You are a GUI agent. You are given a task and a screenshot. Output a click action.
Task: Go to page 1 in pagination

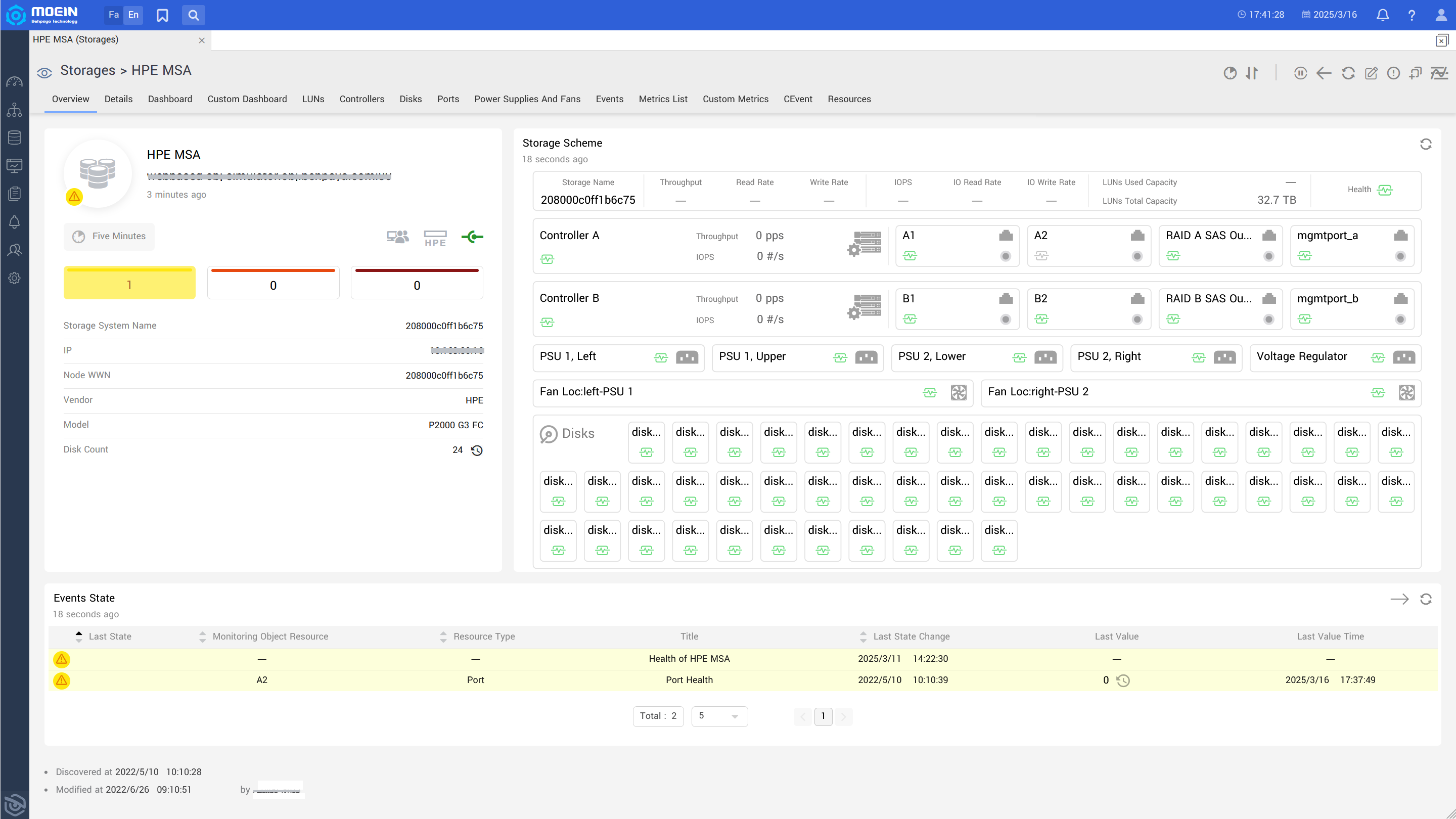[x=823, y=716]
